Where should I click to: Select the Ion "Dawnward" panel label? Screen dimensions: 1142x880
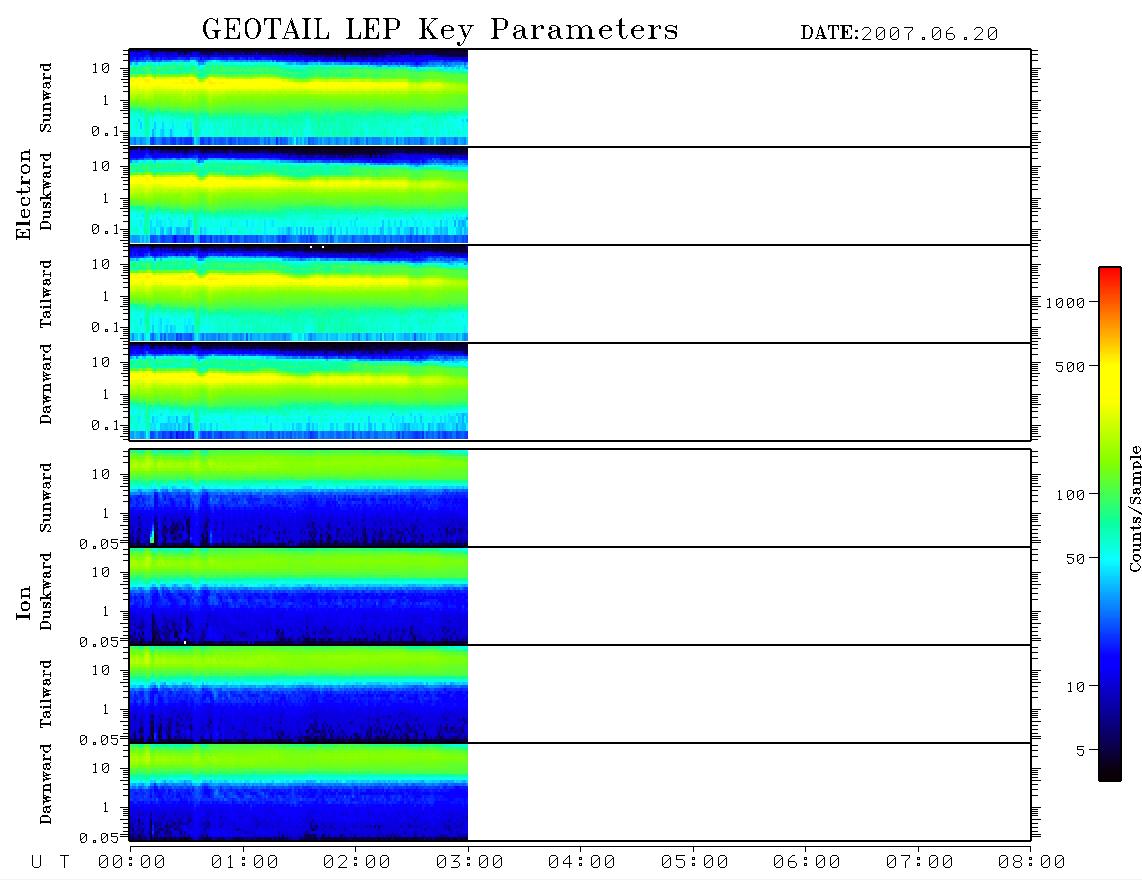tap(46, 784)
